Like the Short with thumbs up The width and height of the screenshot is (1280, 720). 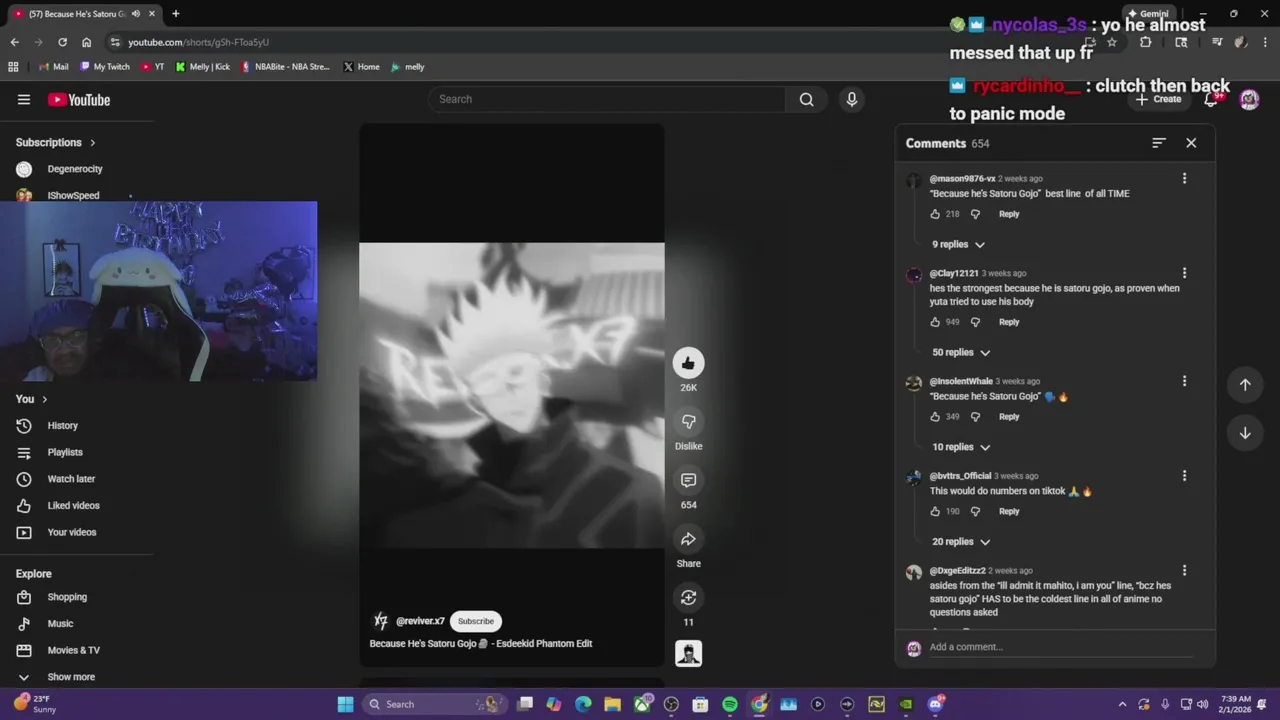[688, 363]
